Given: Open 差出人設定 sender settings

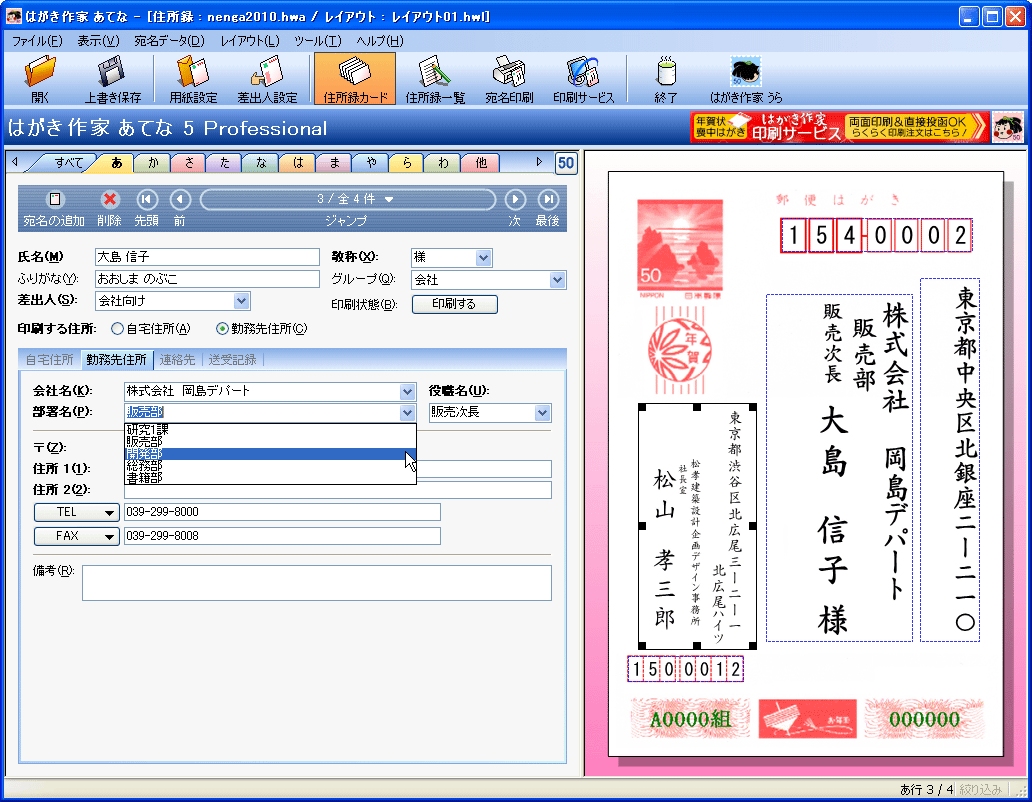Looking at the screenshot, I should (x=267, y=79).
